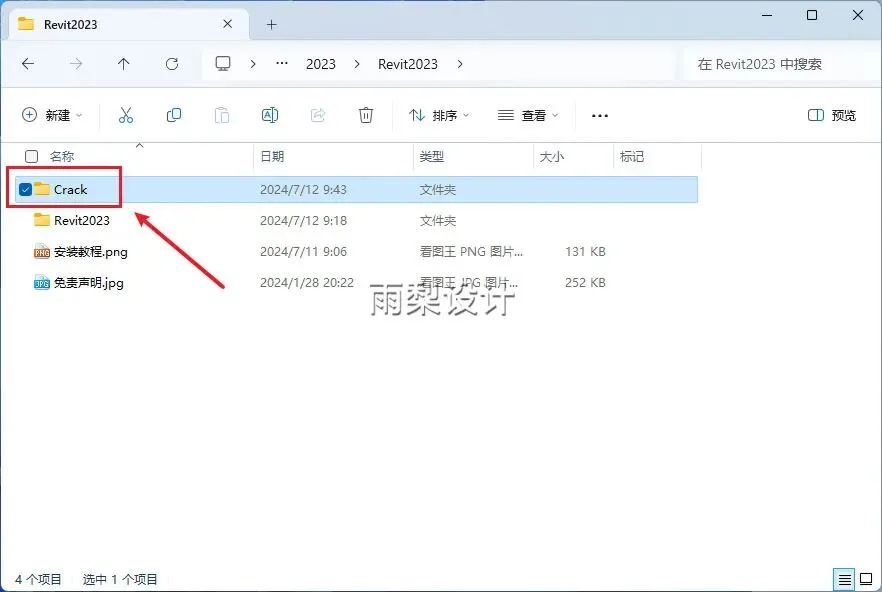The width and height of the screenshot is (882, 592).
Task: Go up one folder level
Action: click(x=124, y=64)
